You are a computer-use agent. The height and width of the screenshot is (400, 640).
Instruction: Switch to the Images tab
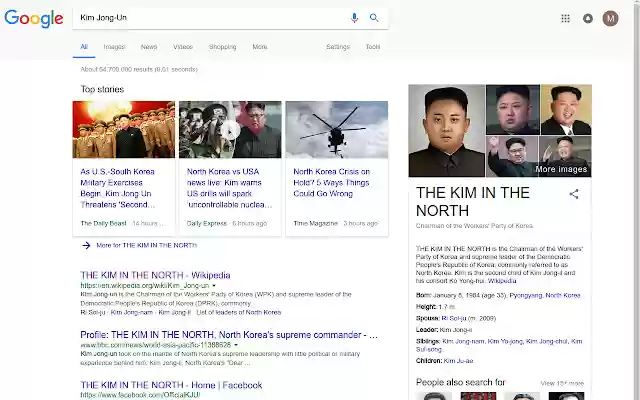pyautogui.click(x=114, y=47)
